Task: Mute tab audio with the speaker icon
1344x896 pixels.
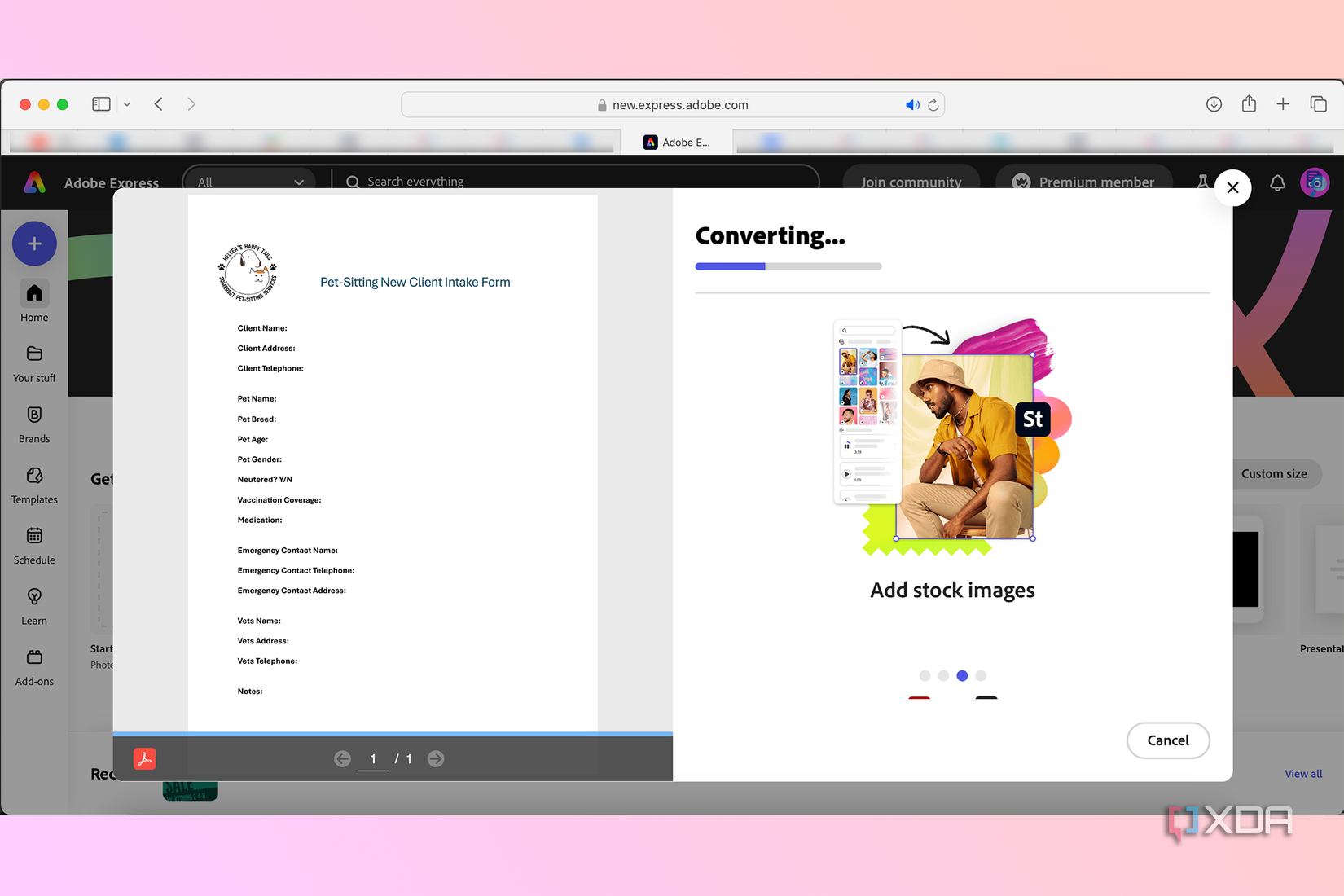Action: pyautogui.click(x=912, y=104)
